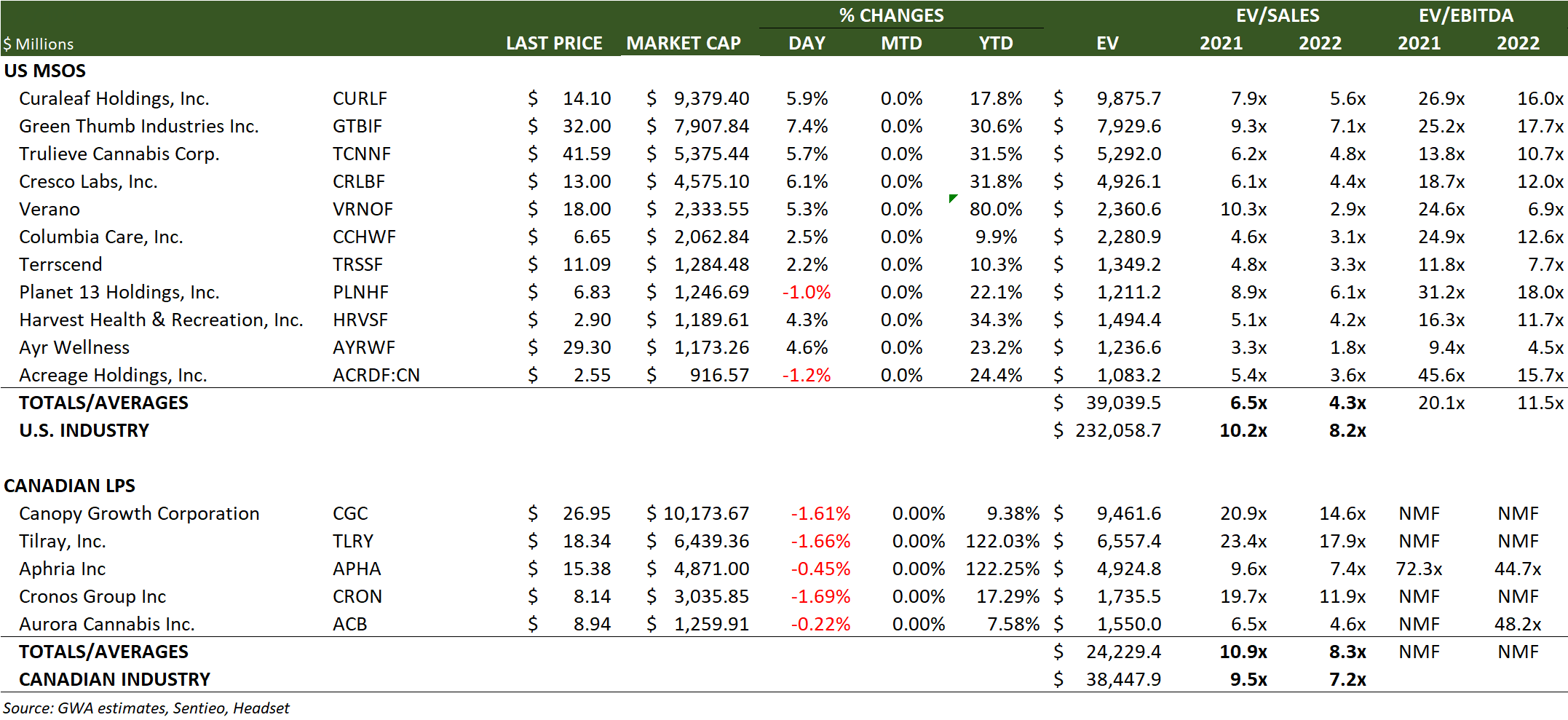Click the EV/SALES header label
This screenshot has height=720, width=1568.
click(1278, 15)
